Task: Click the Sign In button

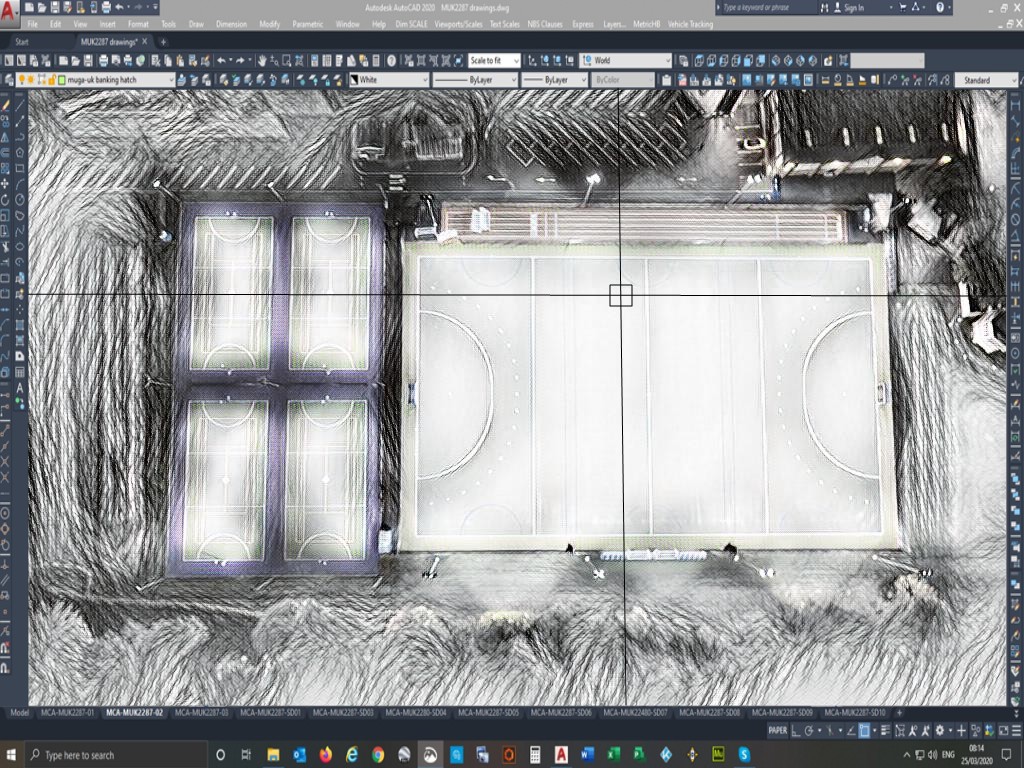Action: tap(854, 8)
